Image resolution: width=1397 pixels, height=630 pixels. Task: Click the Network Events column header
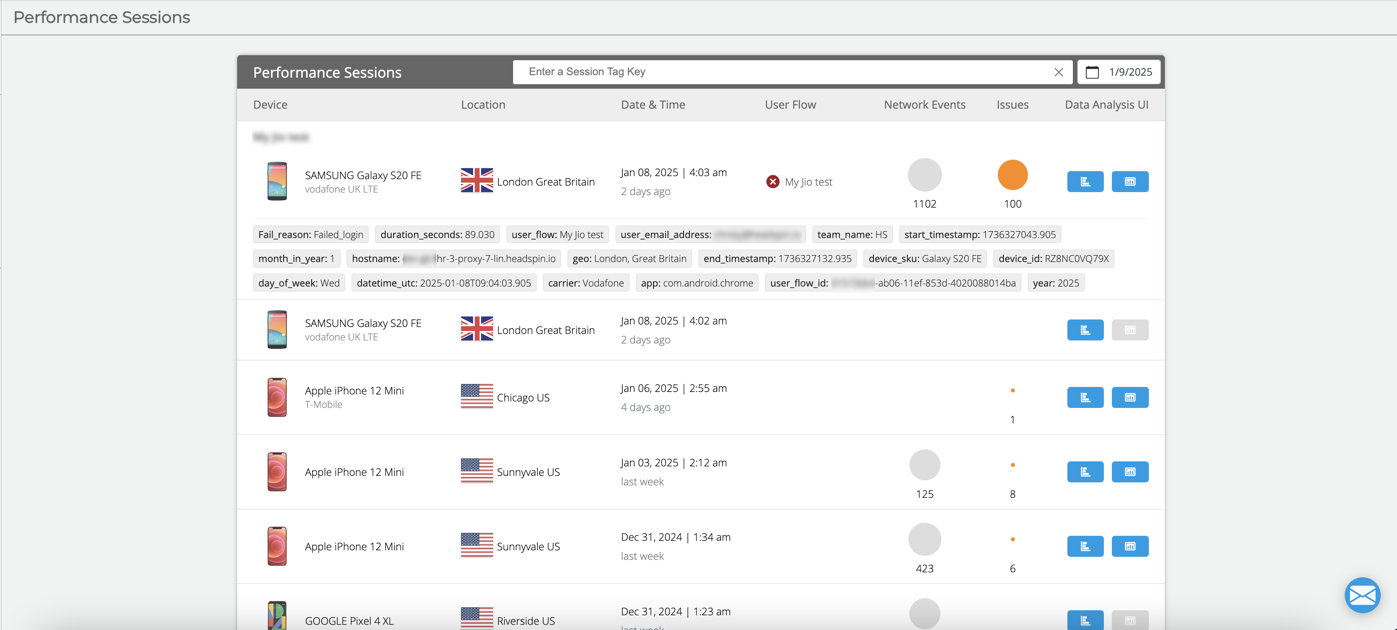click(925, 105)
